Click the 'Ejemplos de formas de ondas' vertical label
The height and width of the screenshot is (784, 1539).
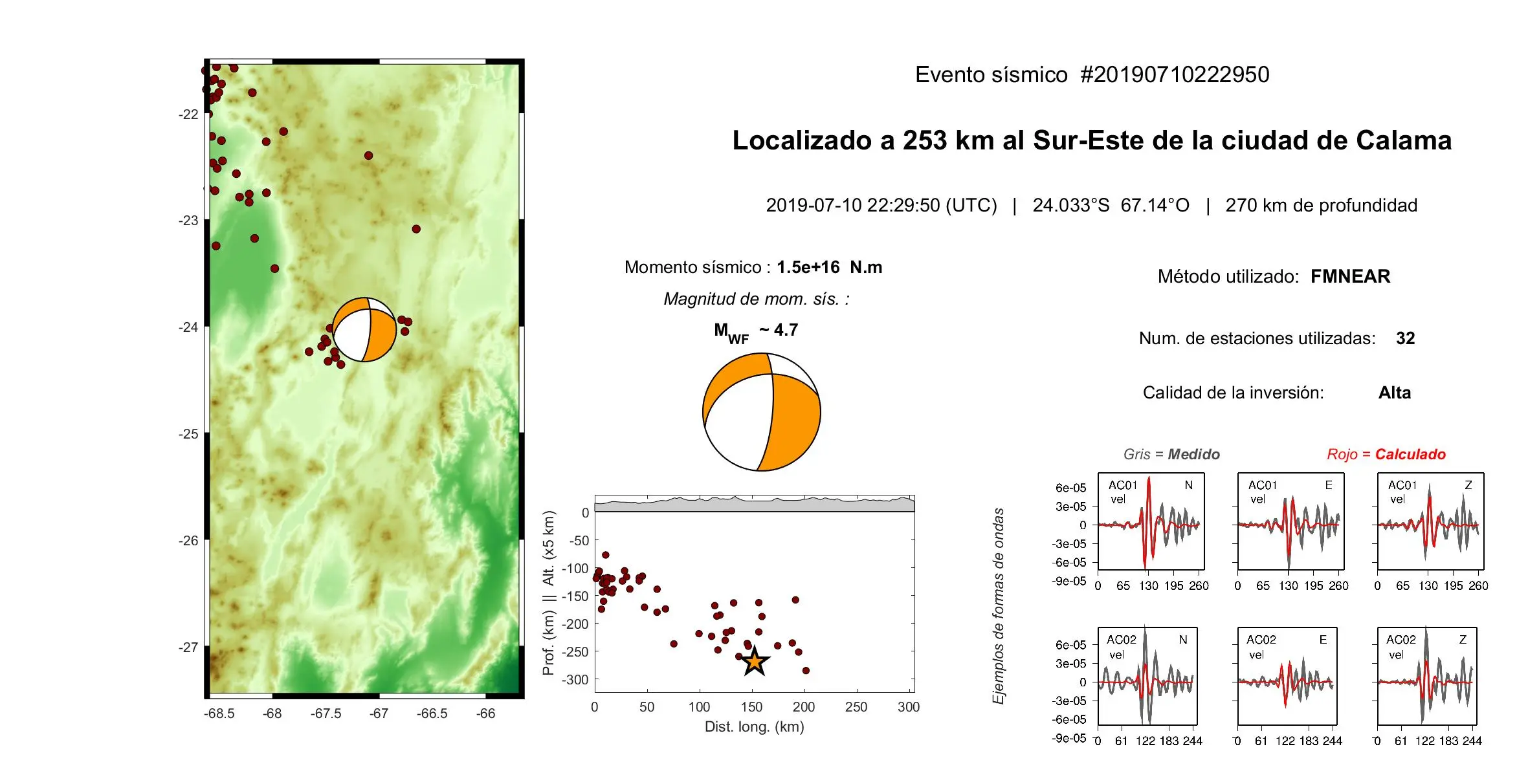[999, 606]
